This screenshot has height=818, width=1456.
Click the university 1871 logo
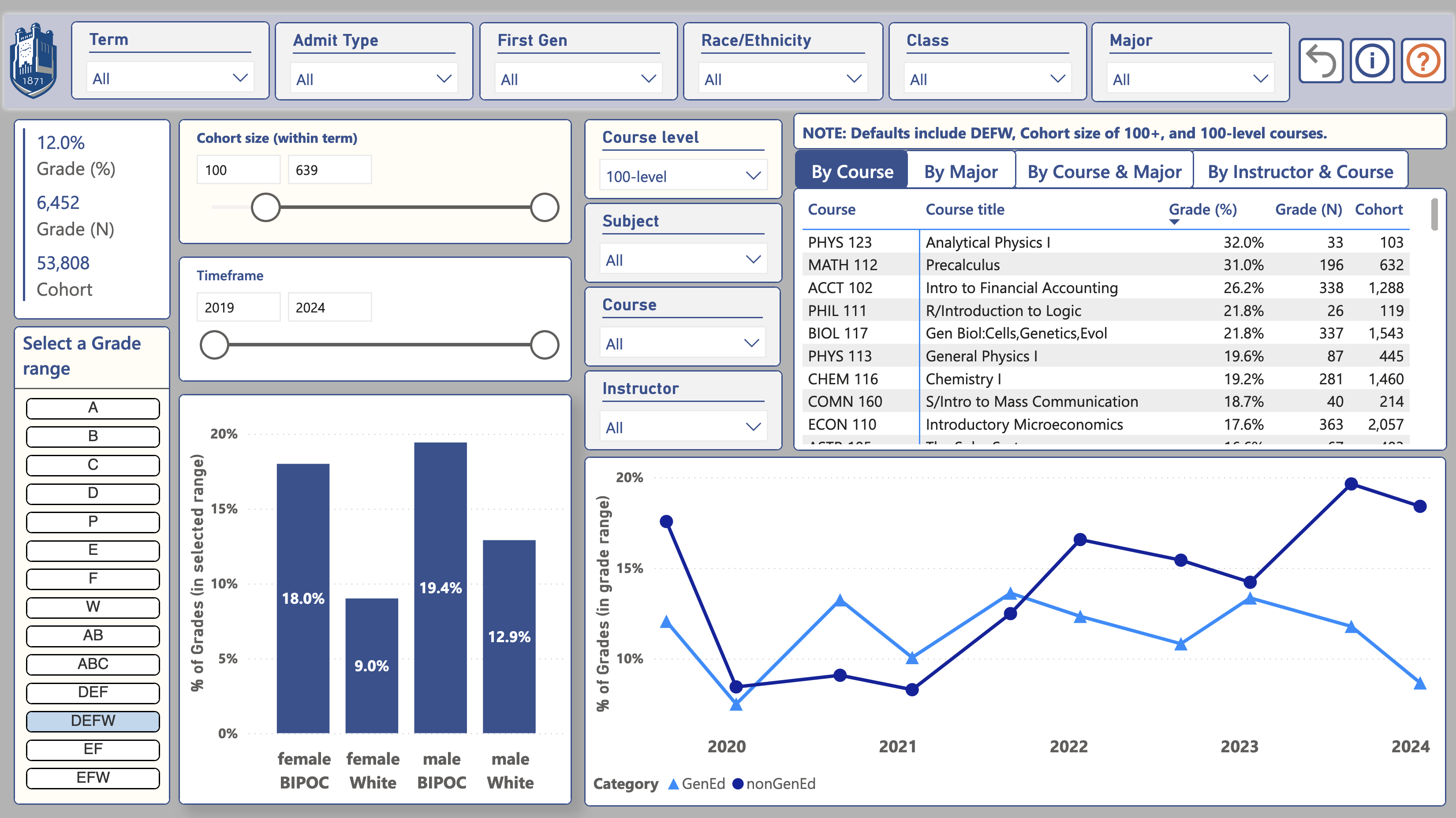click(x=34, y=61)
